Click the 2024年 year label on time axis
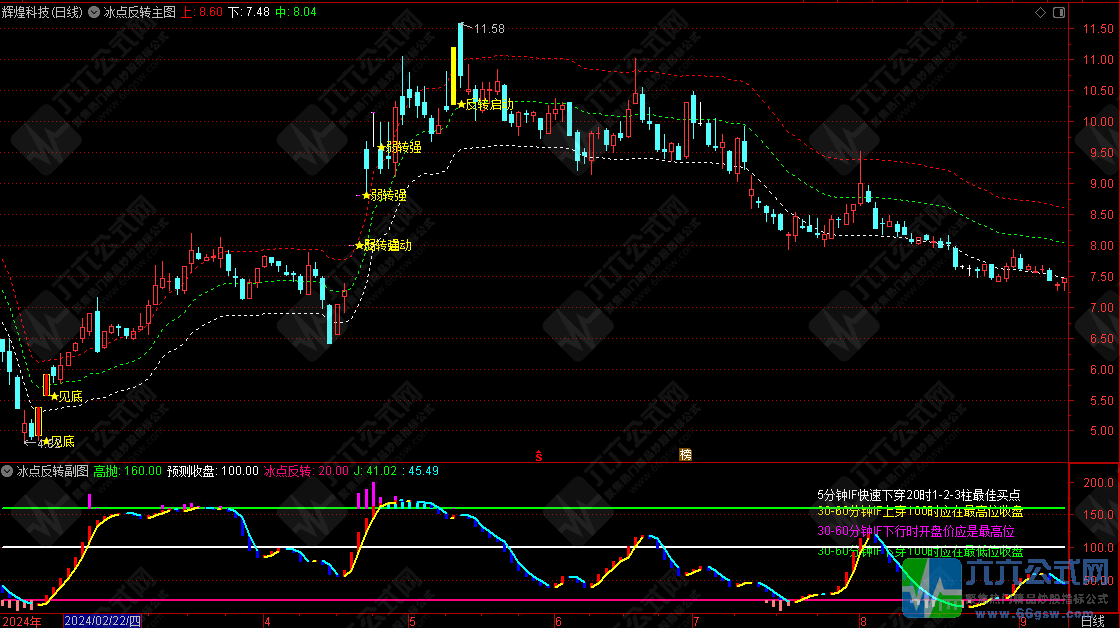The width and height of the screenshot is (1120, 628). tap(21, 620)
